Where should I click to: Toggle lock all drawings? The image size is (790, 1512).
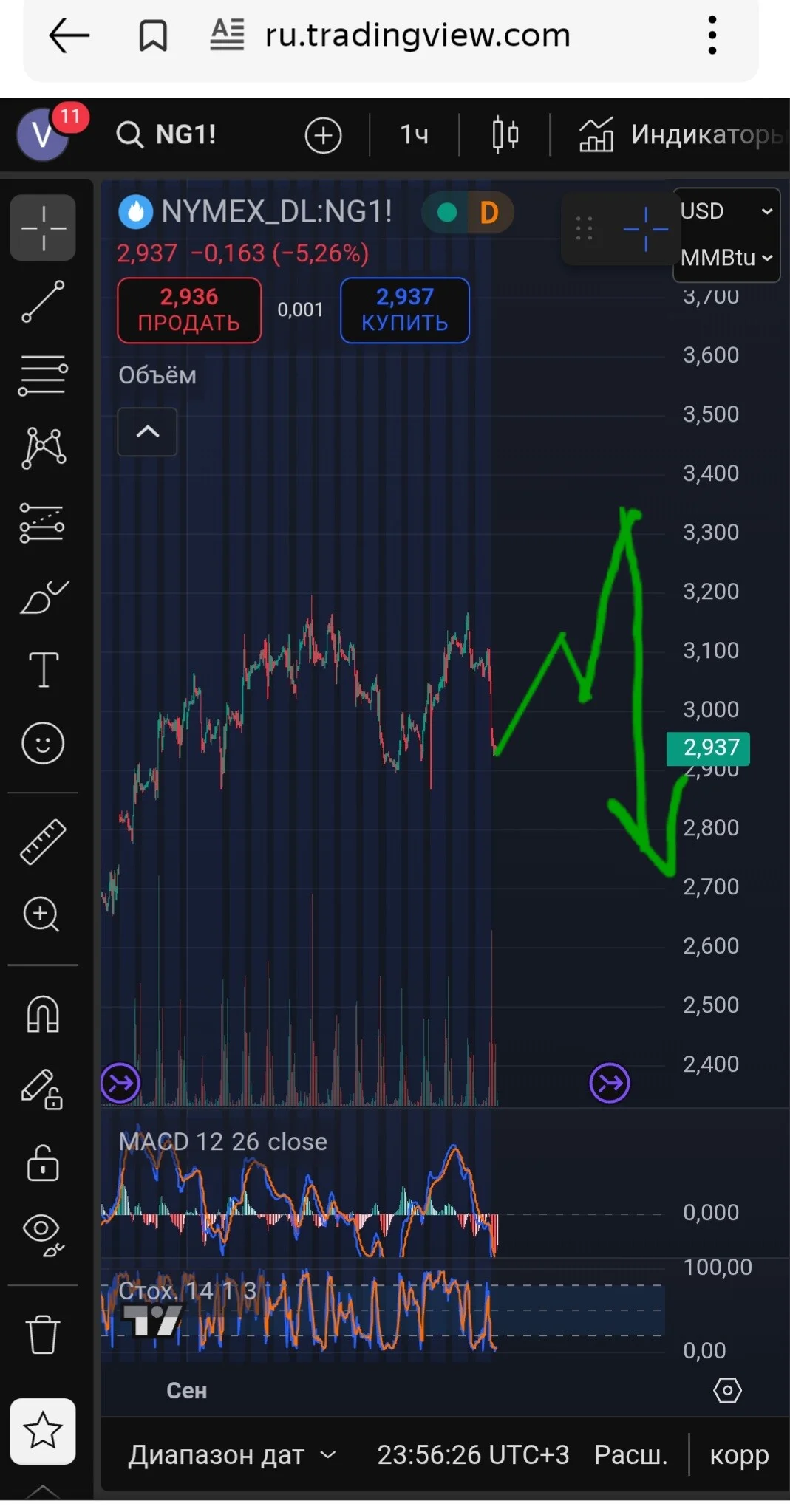click(x=43, y=1163)
